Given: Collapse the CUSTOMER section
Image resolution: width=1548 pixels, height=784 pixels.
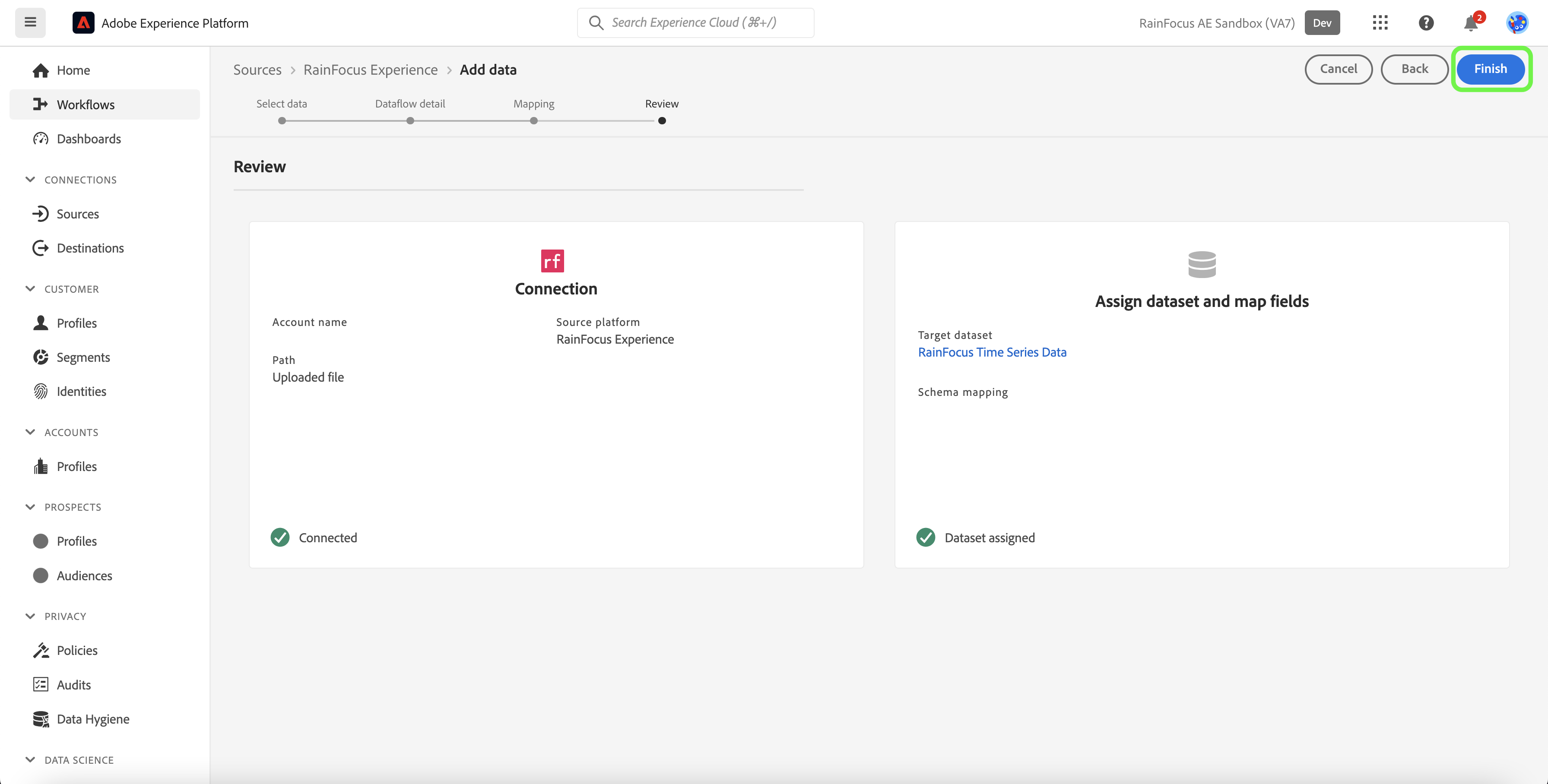Looking at the screenshot, I should coord(30,289).
